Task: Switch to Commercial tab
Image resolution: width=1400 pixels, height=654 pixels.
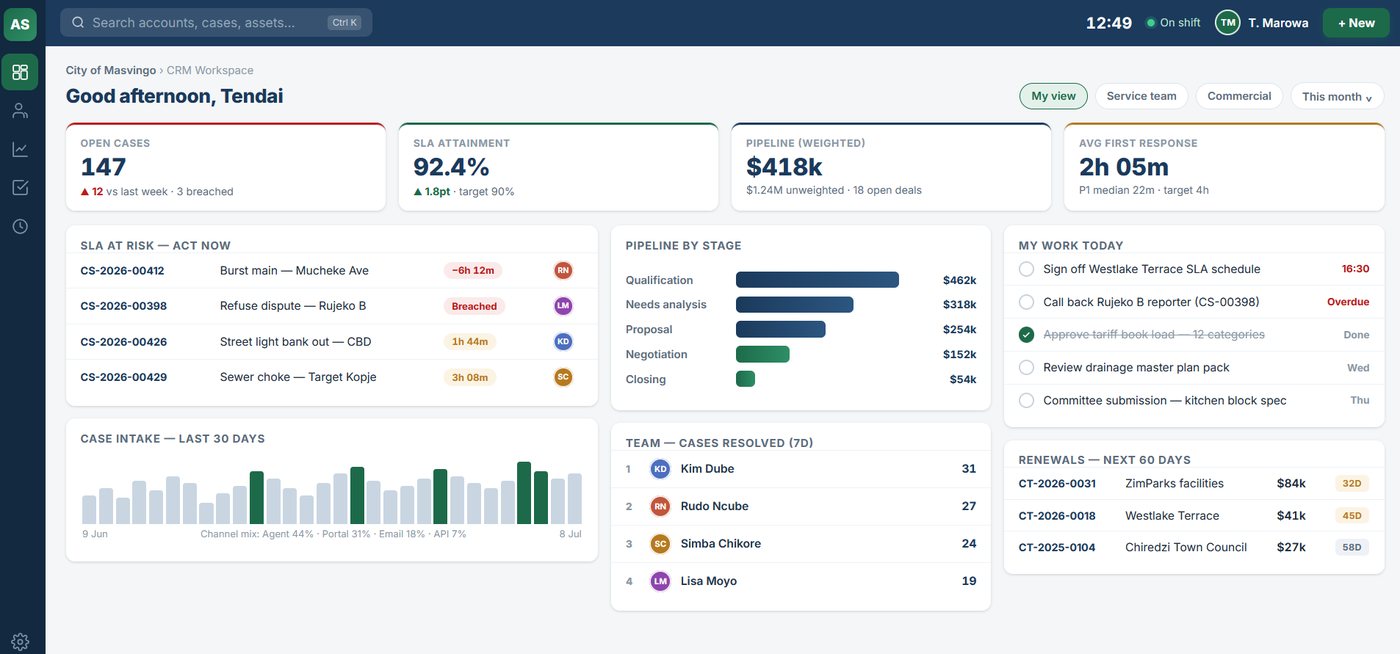Action: point(1239,96)
